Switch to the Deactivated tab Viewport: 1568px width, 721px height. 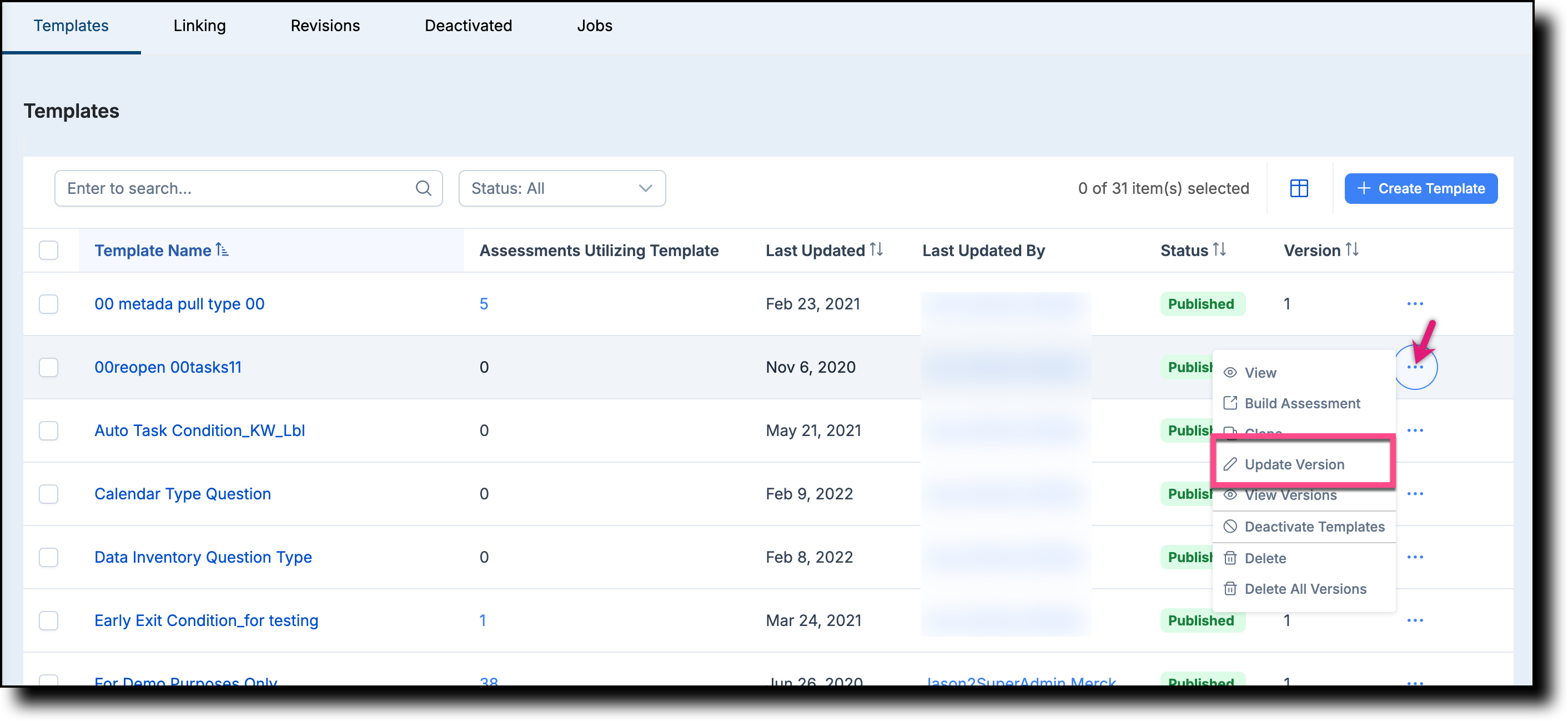coord(468,26)
